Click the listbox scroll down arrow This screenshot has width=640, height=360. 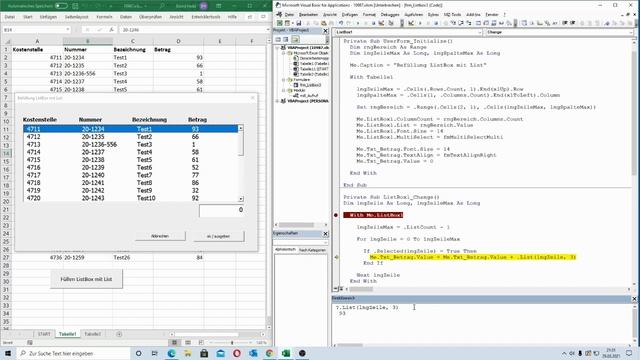241,199
